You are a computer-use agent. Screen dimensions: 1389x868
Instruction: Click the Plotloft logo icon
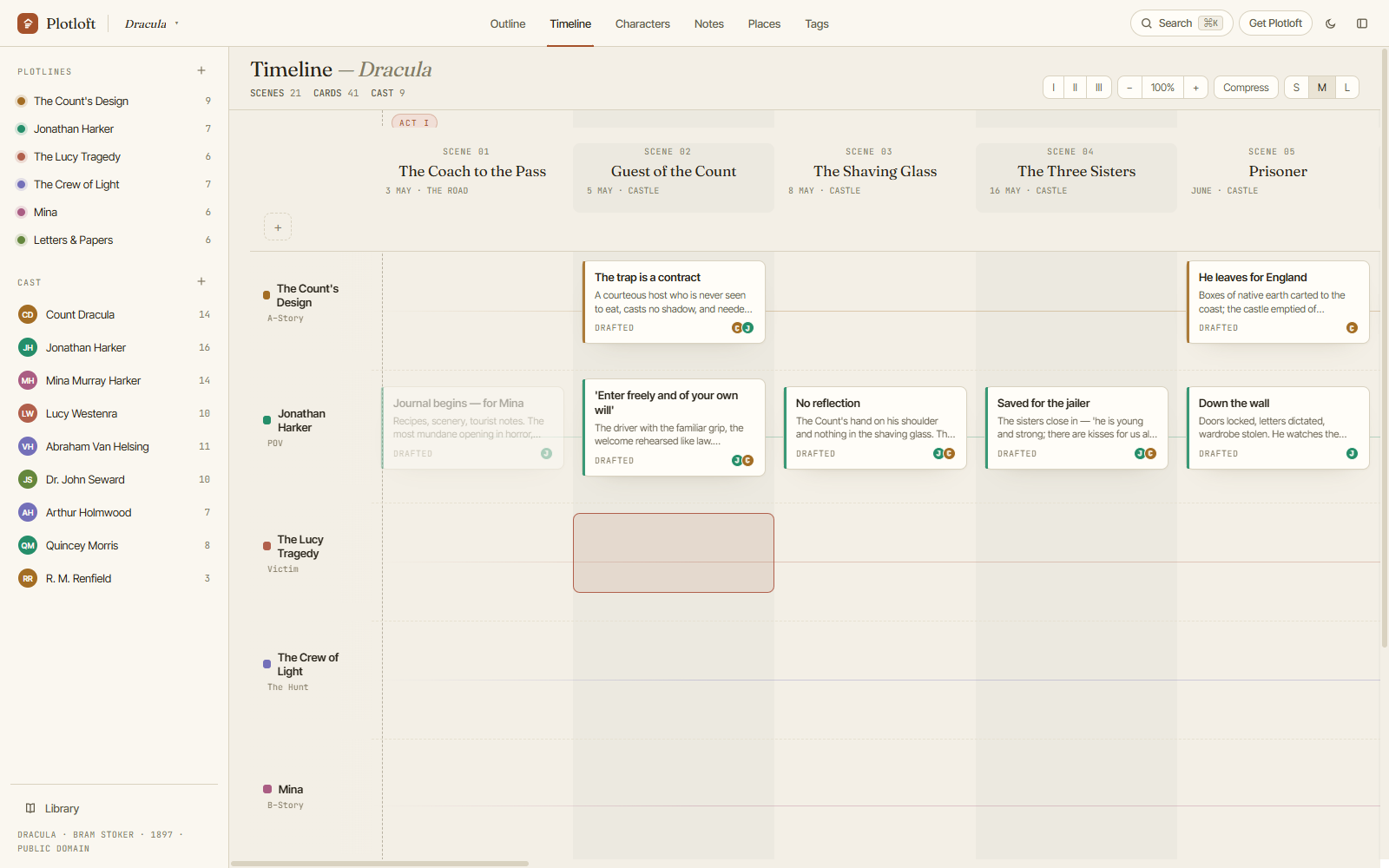pos(28,23)
